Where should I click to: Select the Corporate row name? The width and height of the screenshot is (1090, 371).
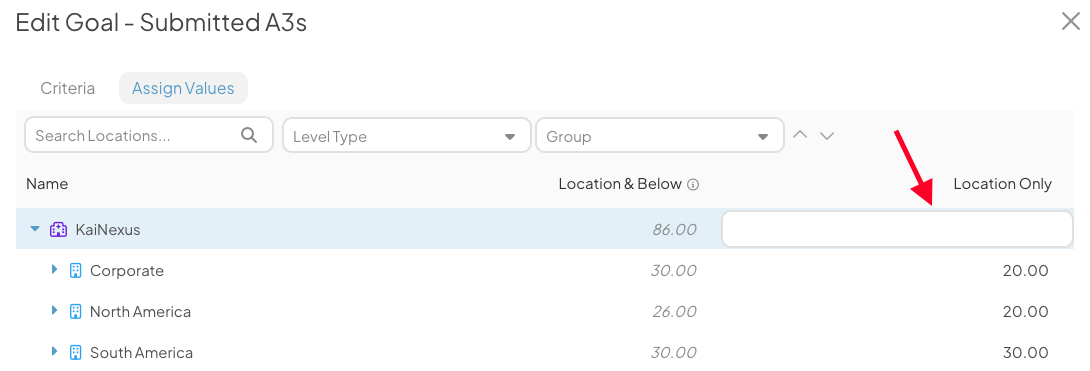pyautogui.click(x=127, y=270)
